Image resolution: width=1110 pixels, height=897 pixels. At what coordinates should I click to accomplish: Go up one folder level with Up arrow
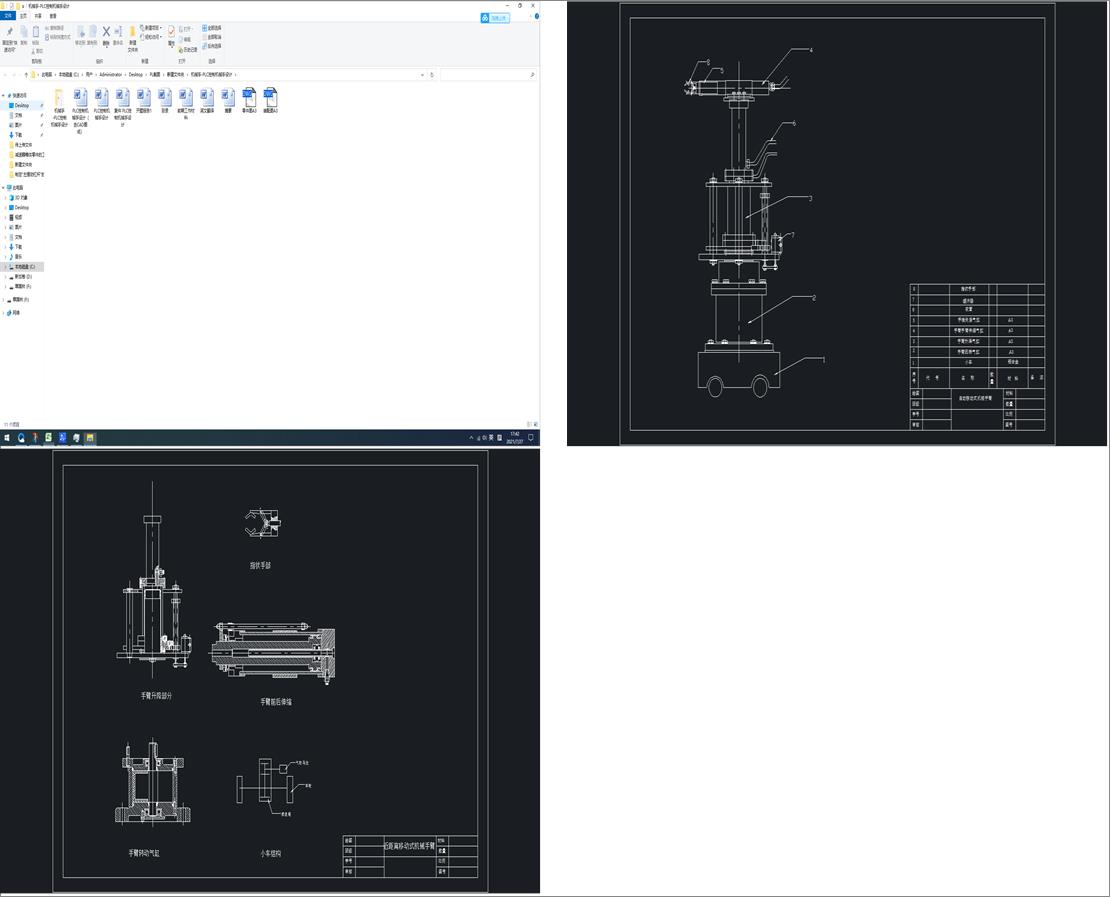(x=26, y=74)
